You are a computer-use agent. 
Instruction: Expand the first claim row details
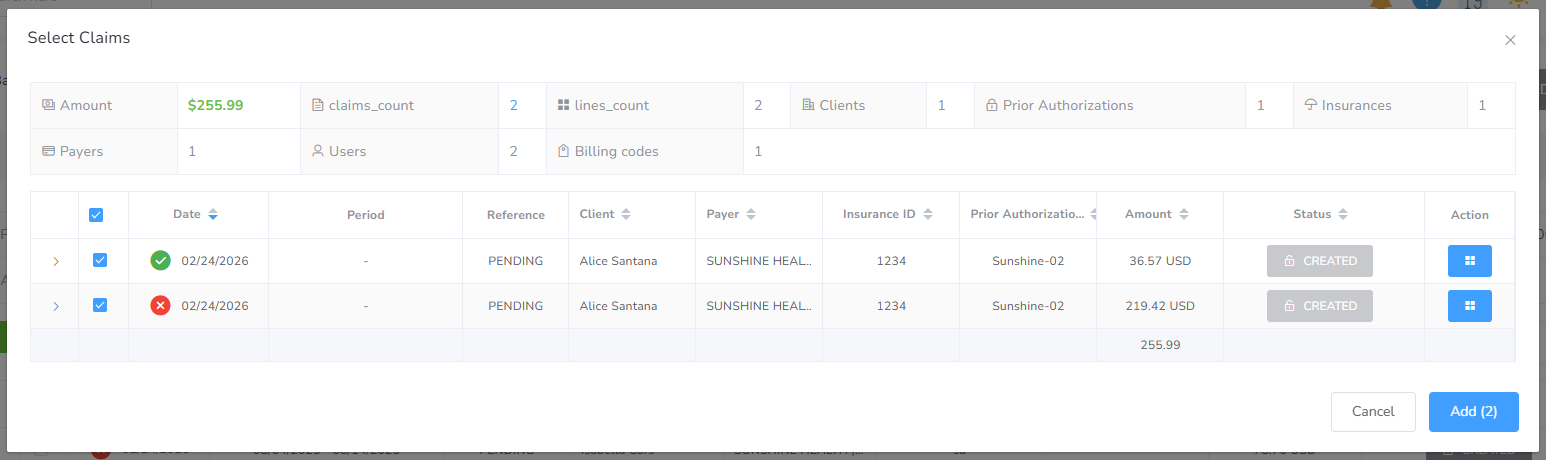click(56, 261)
